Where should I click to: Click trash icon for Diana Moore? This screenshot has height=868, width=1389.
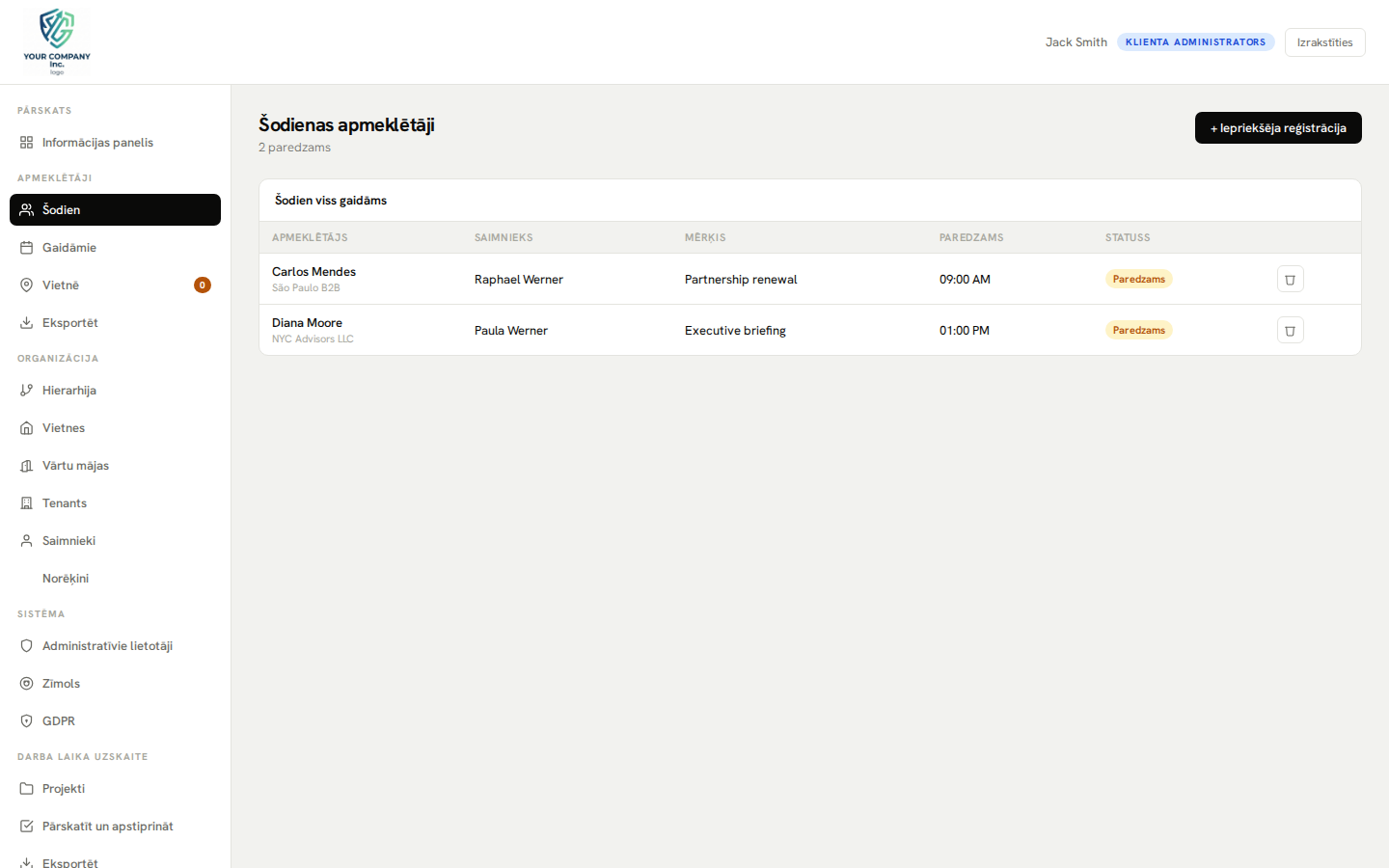point(1290,330)
